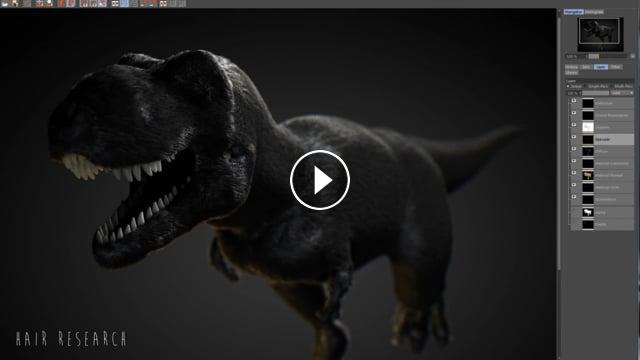
Task: Click the navigator zoom slider
Action: tap(608, 56)
